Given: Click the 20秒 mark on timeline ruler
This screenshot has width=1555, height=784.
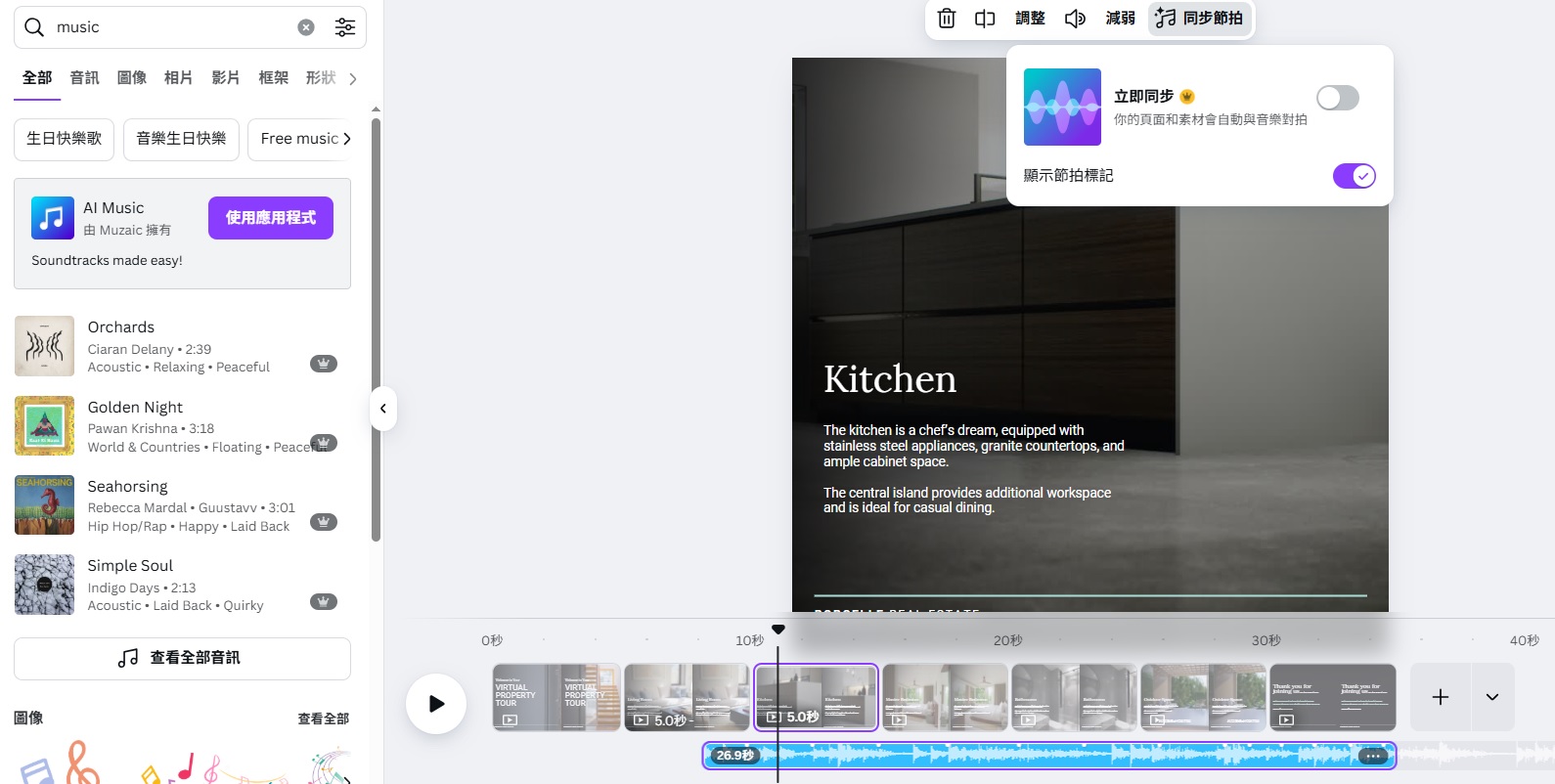Looking at the screenshot, I should [1008, 640].
